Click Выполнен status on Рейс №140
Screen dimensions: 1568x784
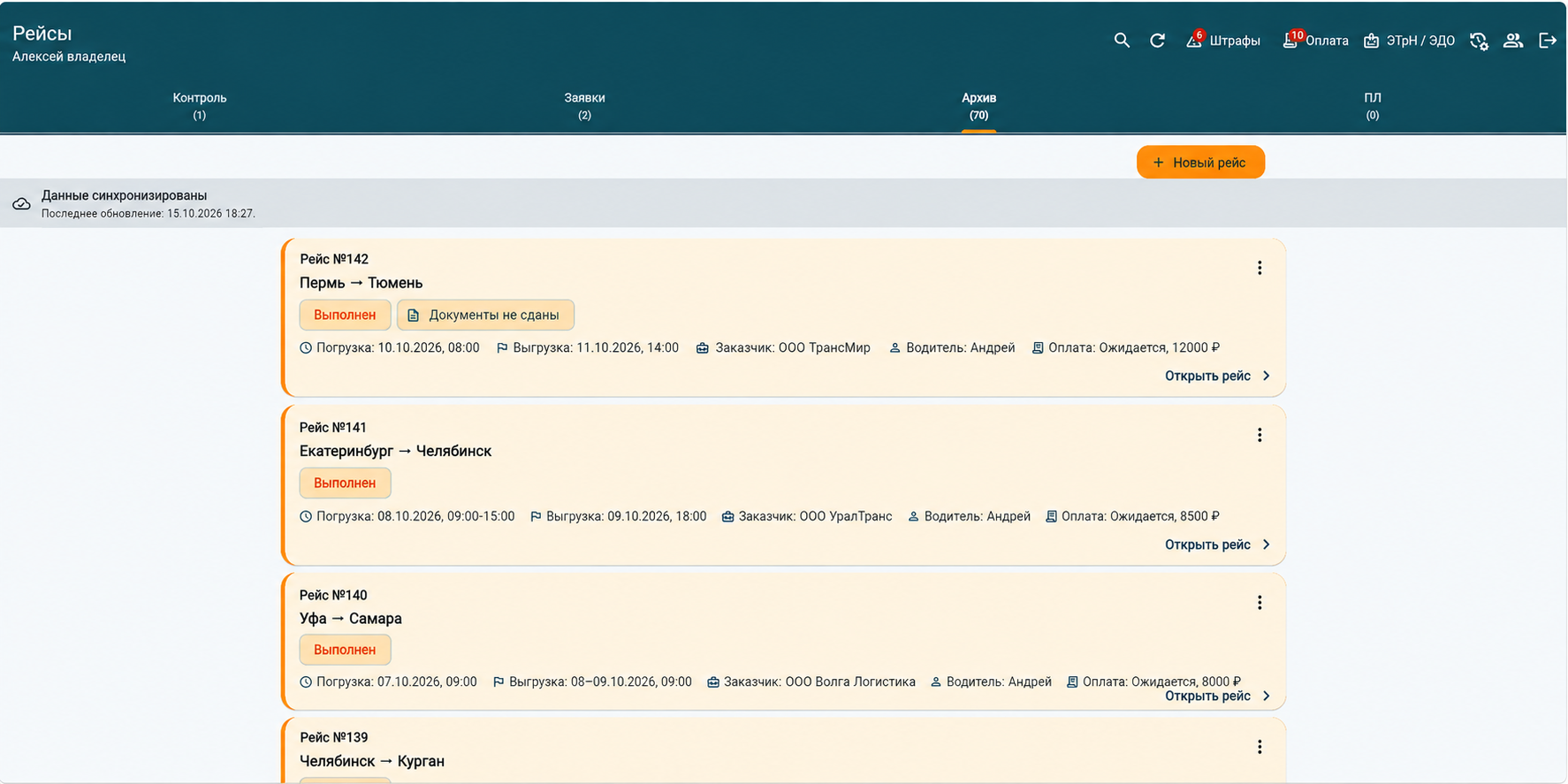(x=345, y=650)
